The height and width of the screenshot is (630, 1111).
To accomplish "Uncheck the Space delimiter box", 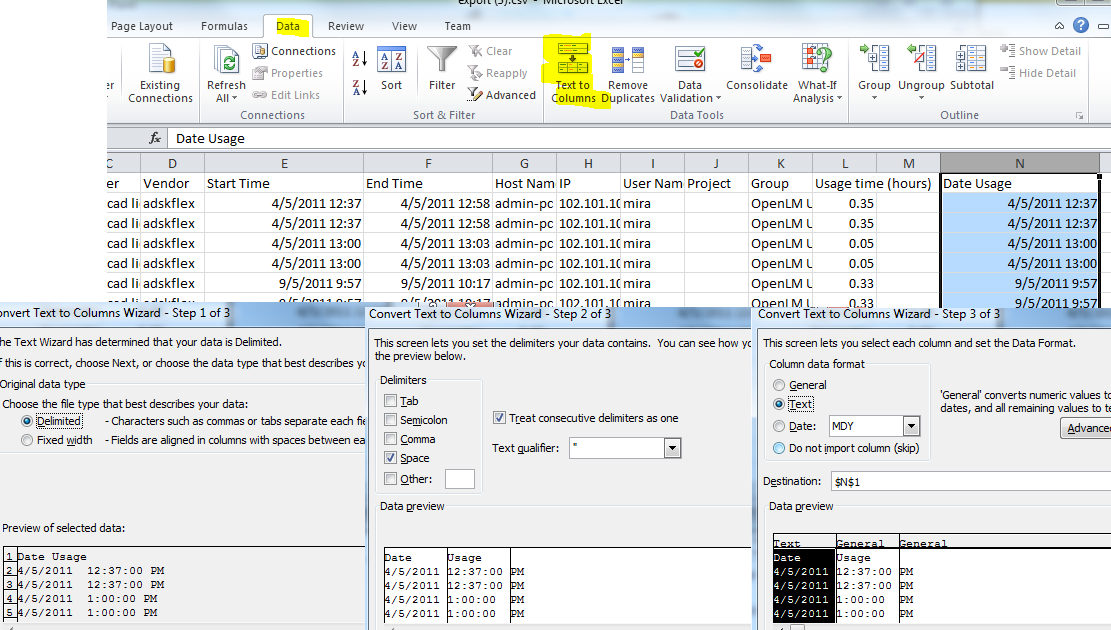I will 390,458.
